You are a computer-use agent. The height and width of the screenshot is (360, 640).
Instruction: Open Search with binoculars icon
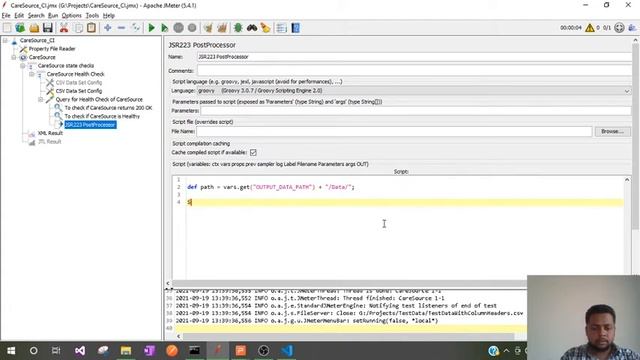click(x=252, y=28)
